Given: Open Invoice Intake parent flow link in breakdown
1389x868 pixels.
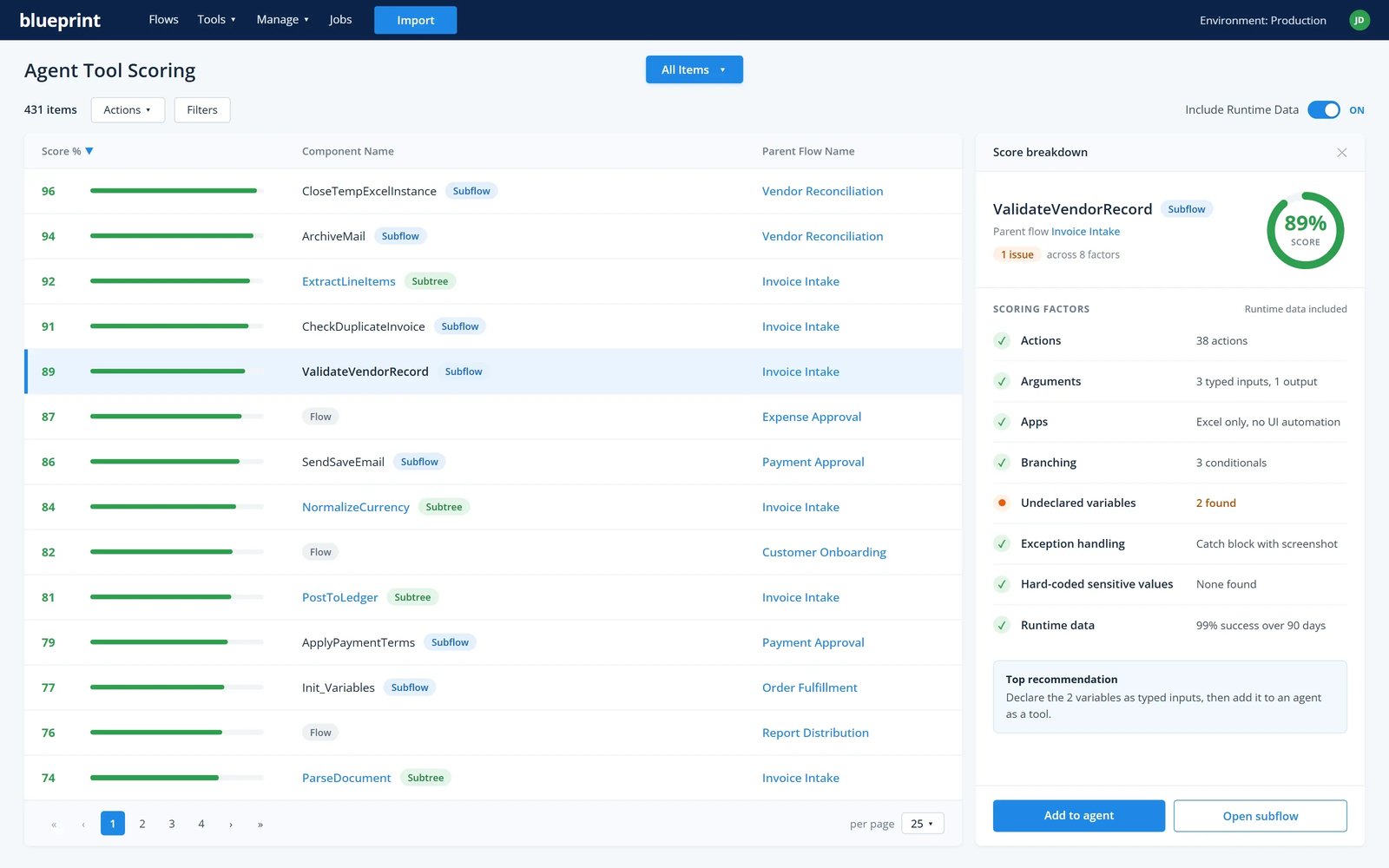Looking at the screenshot, I should 1085,232.
